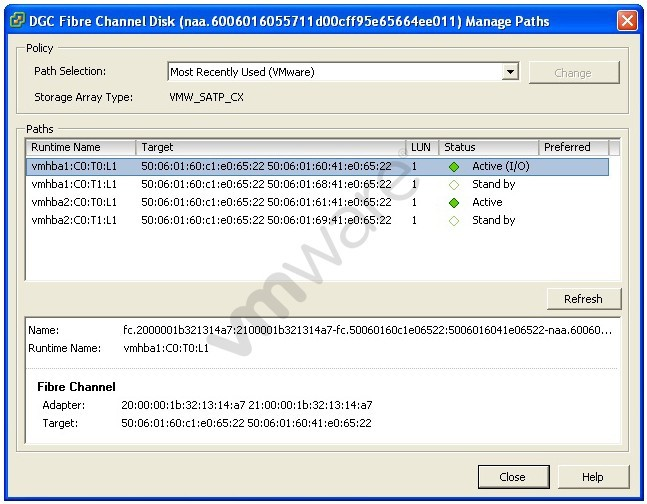Click the path Name value starting fc.2000001b321314a7

point(367,330)
